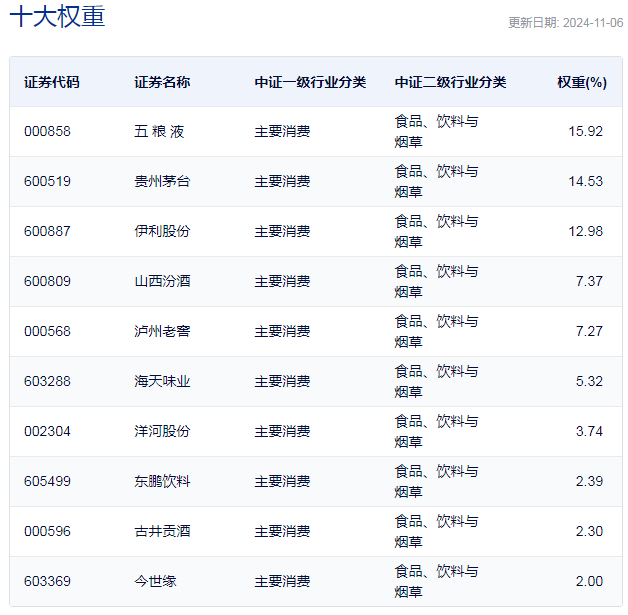Screen dimensions: 628x615
Task: Click 食品、饮料与烟草 in the 603369 row
Action: pos(437,581)
